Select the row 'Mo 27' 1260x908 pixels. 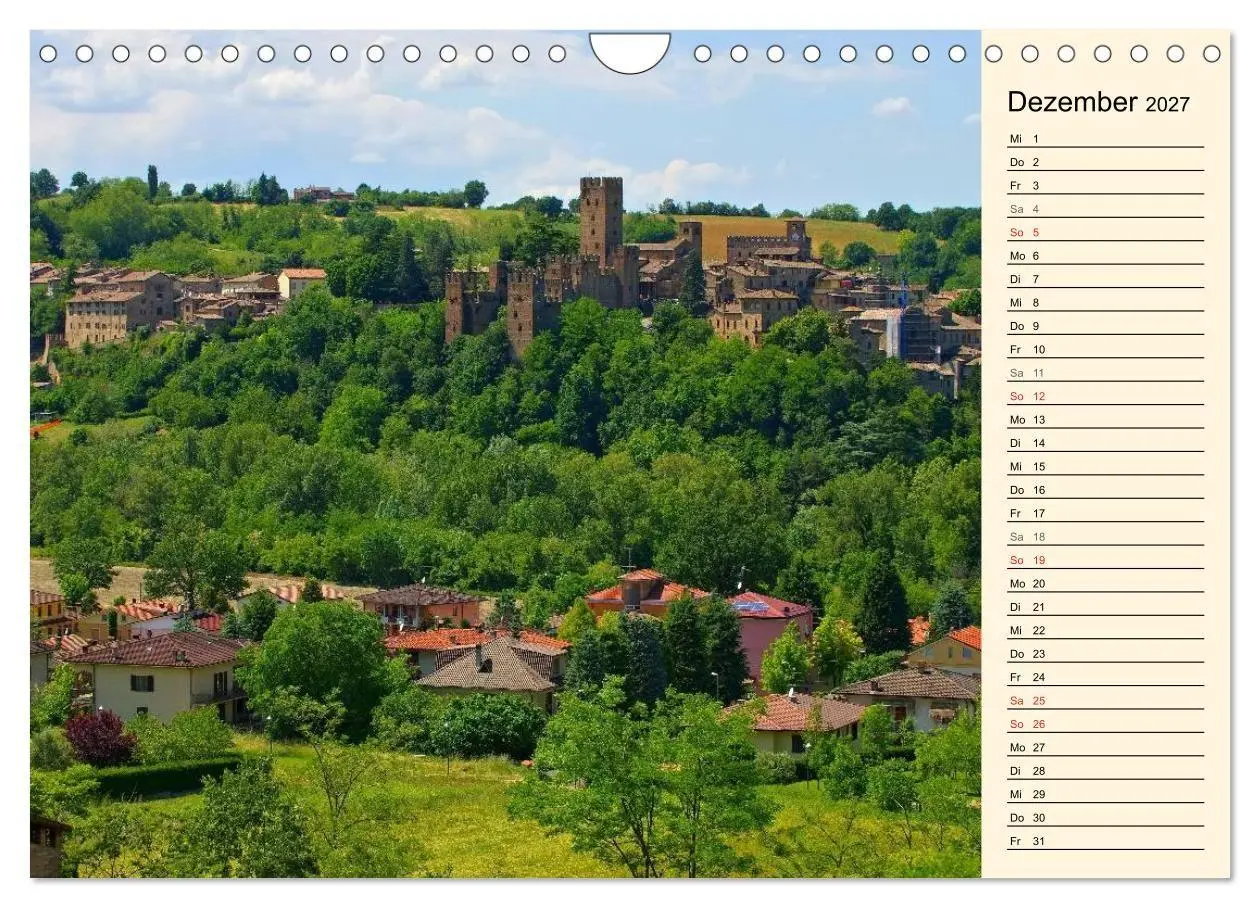[x=1105, y=747]
